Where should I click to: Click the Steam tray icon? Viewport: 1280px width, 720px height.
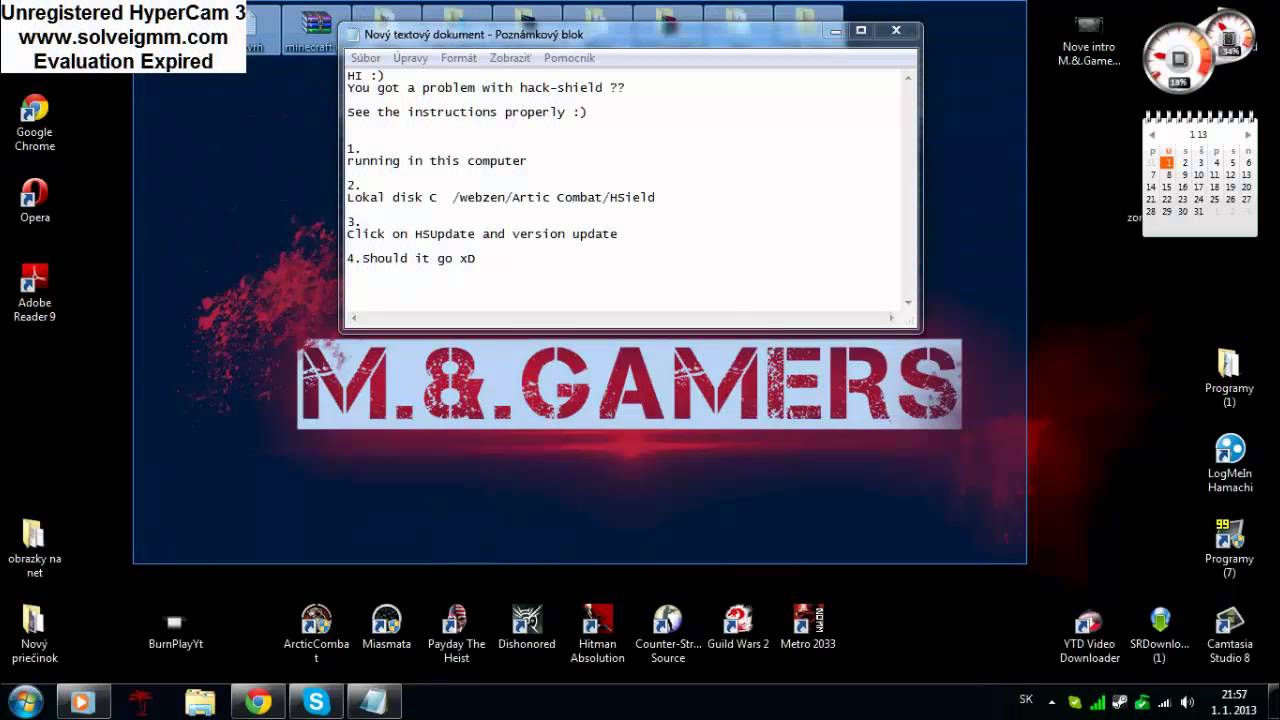tap(1120, 703)
